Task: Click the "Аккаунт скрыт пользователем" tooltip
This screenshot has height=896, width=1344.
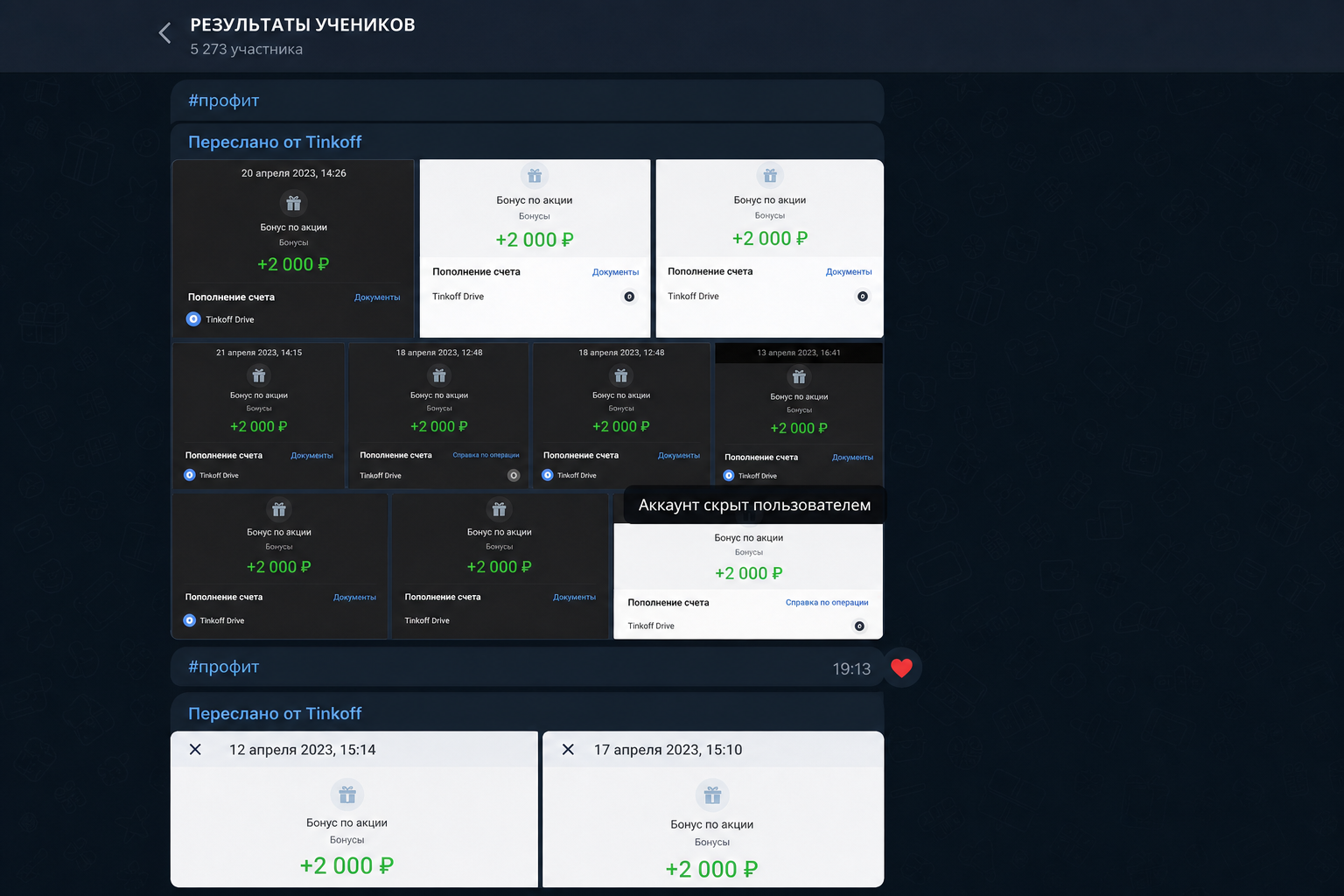Action: [x=754, y=505]
